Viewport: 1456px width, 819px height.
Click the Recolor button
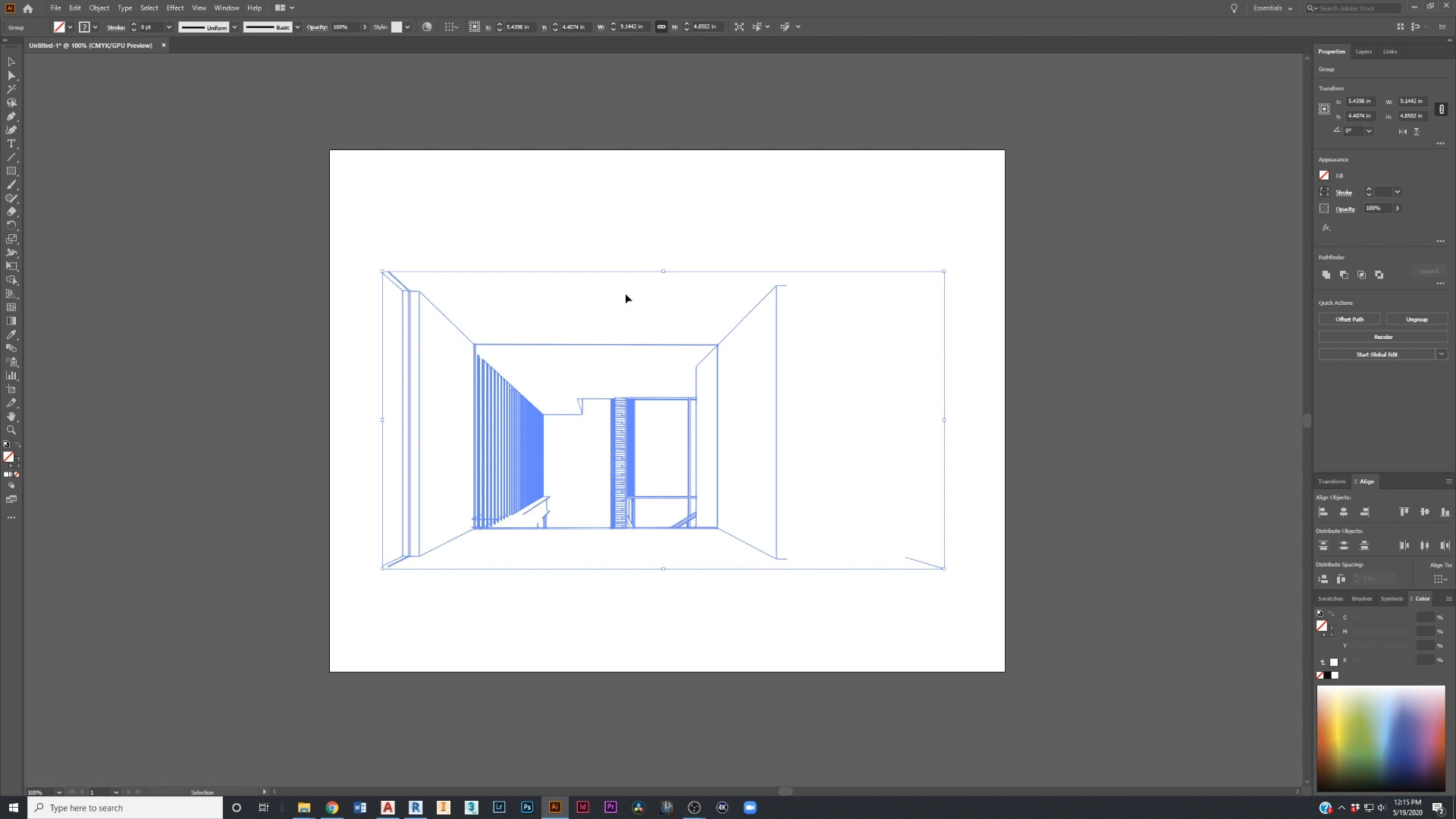click(1383, 336)
